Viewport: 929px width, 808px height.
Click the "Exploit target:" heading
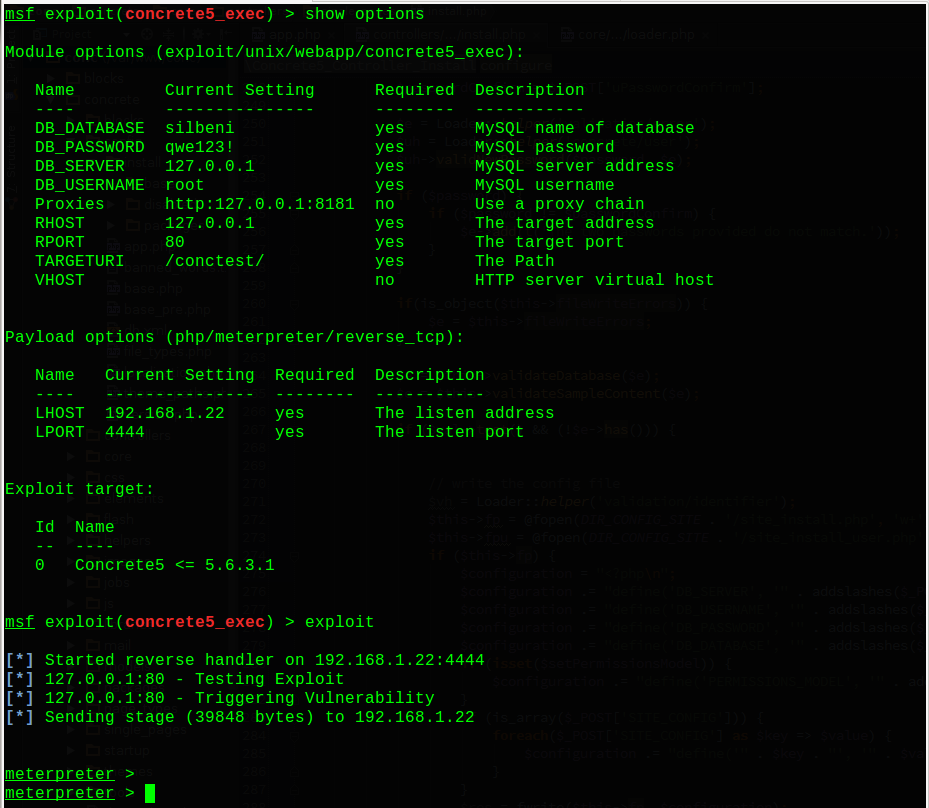79,489
